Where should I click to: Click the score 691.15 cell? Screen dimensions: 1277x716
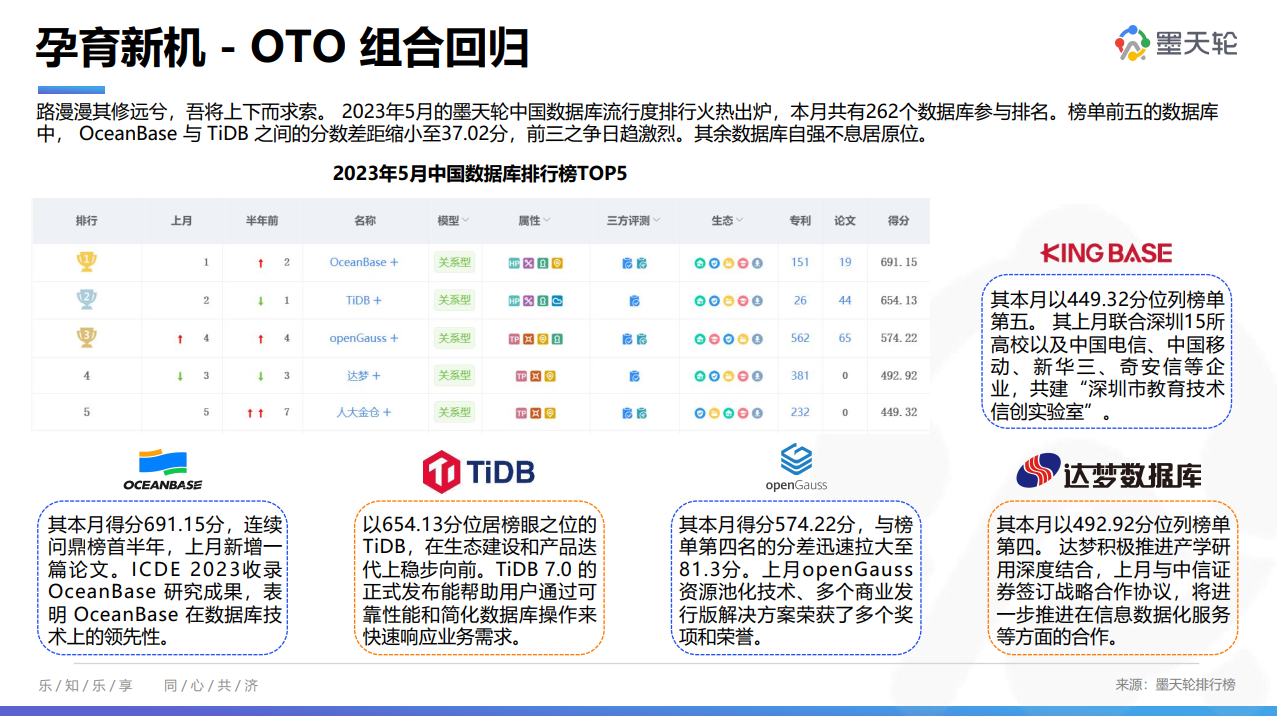pyautogui.click(x=898, y=262)
